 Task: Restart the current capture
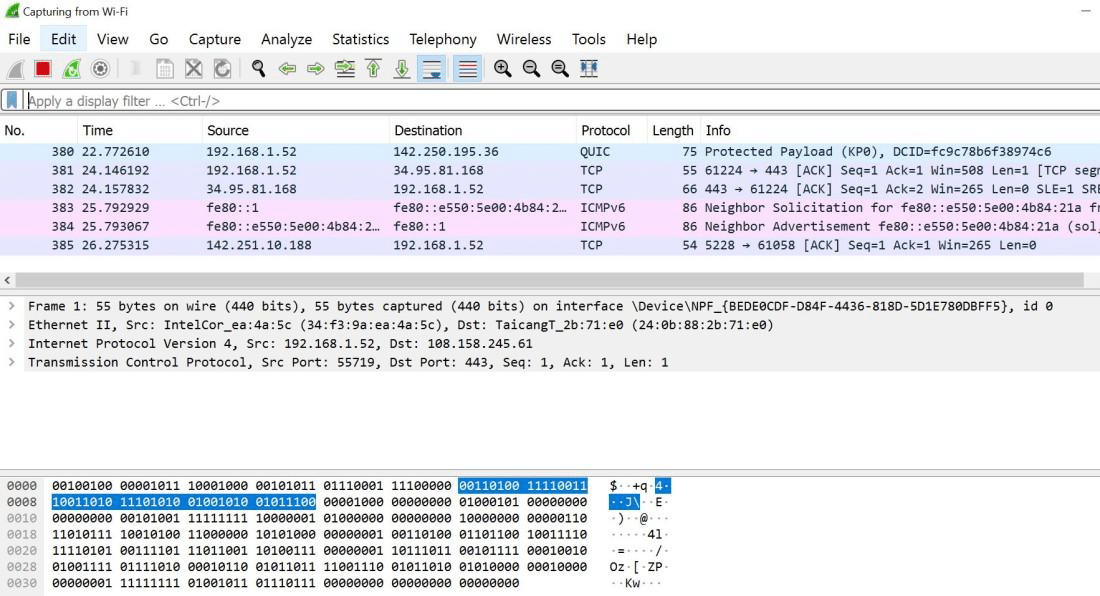tap(71, 69)
